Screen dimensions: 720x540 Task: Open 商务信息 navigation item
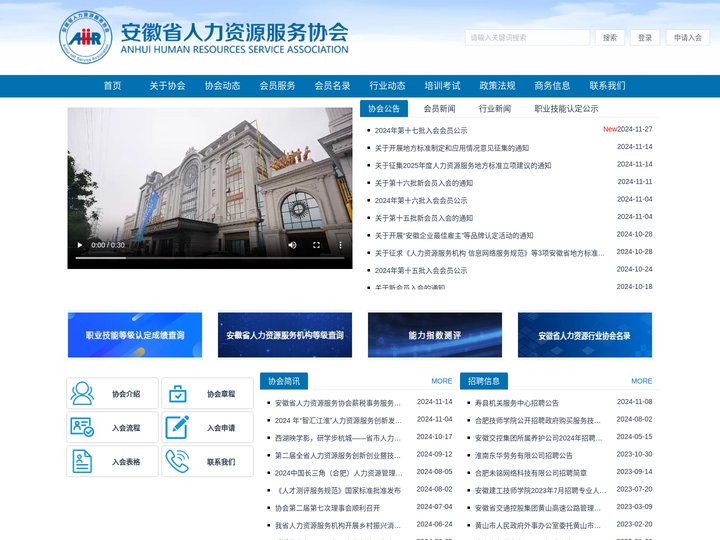click(x=552, y=86)
